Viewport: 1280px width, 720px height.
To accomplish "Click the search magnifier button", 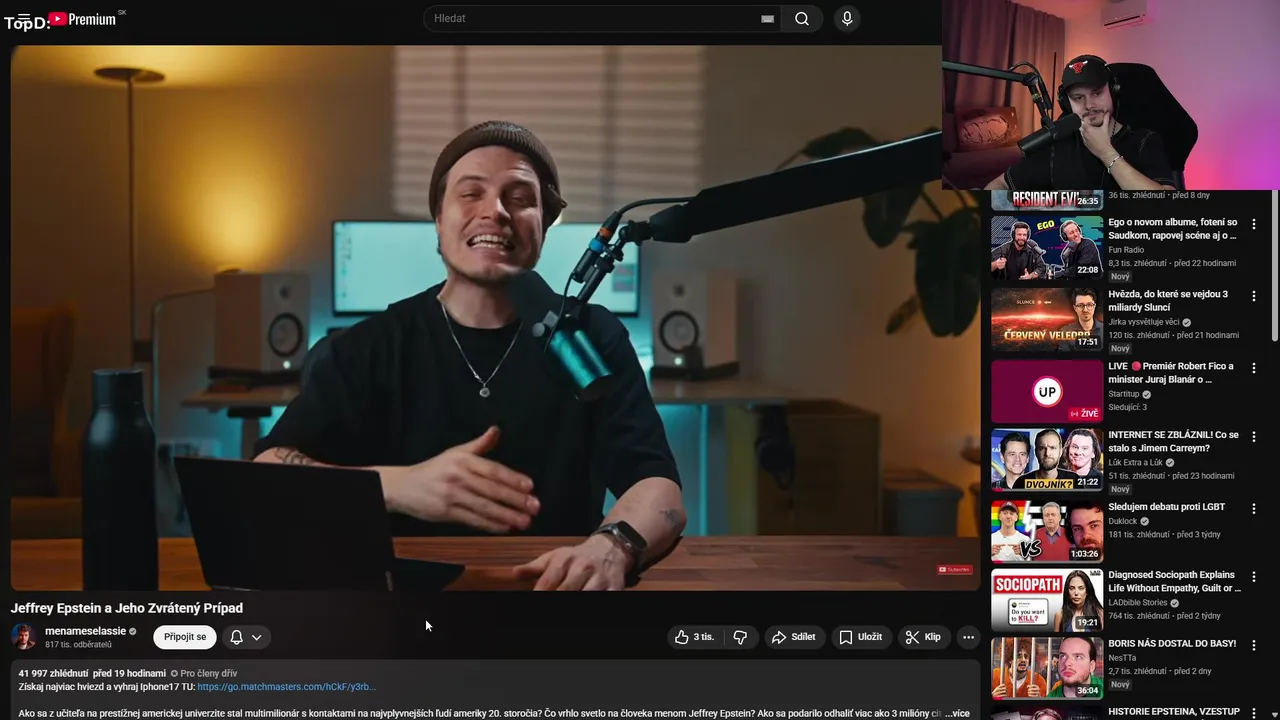I will point(802,18).
